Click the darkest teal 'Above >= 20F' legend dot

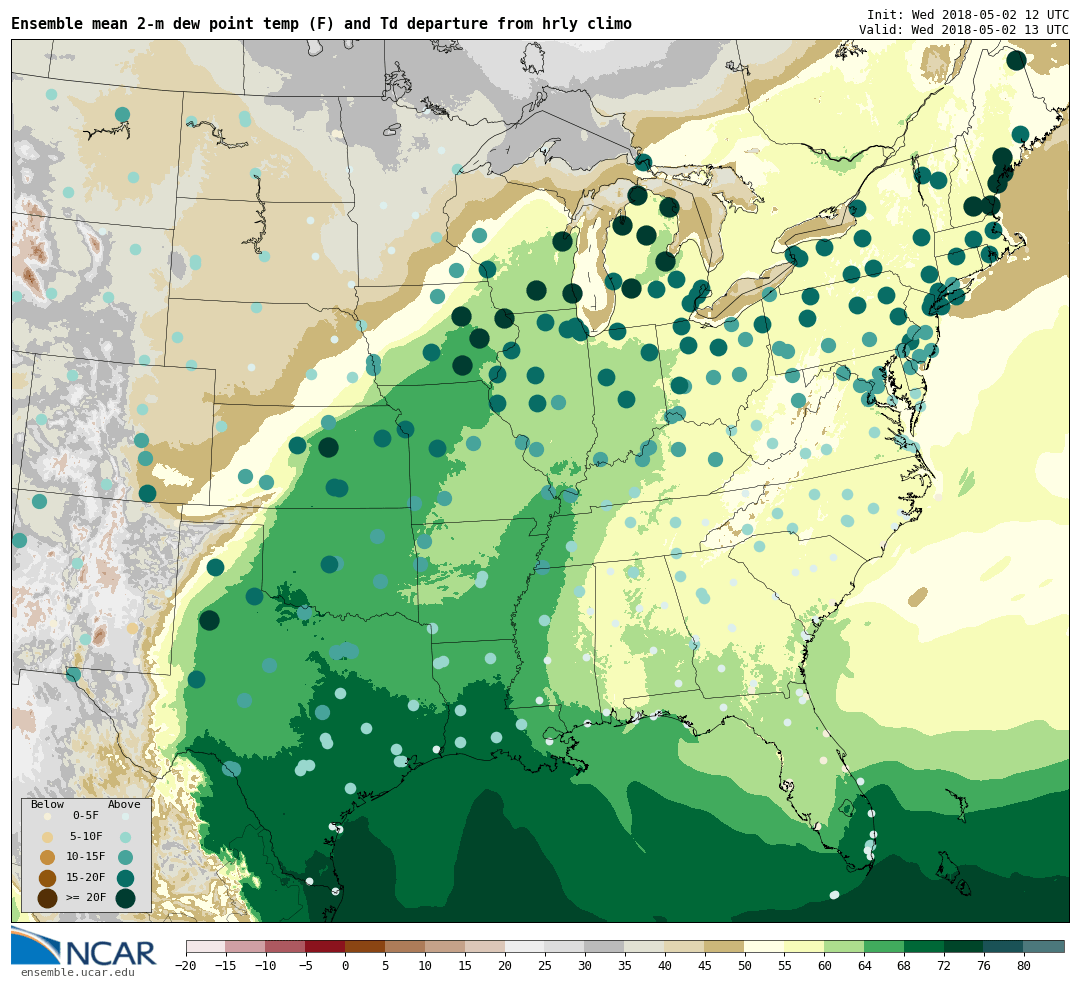125,898
